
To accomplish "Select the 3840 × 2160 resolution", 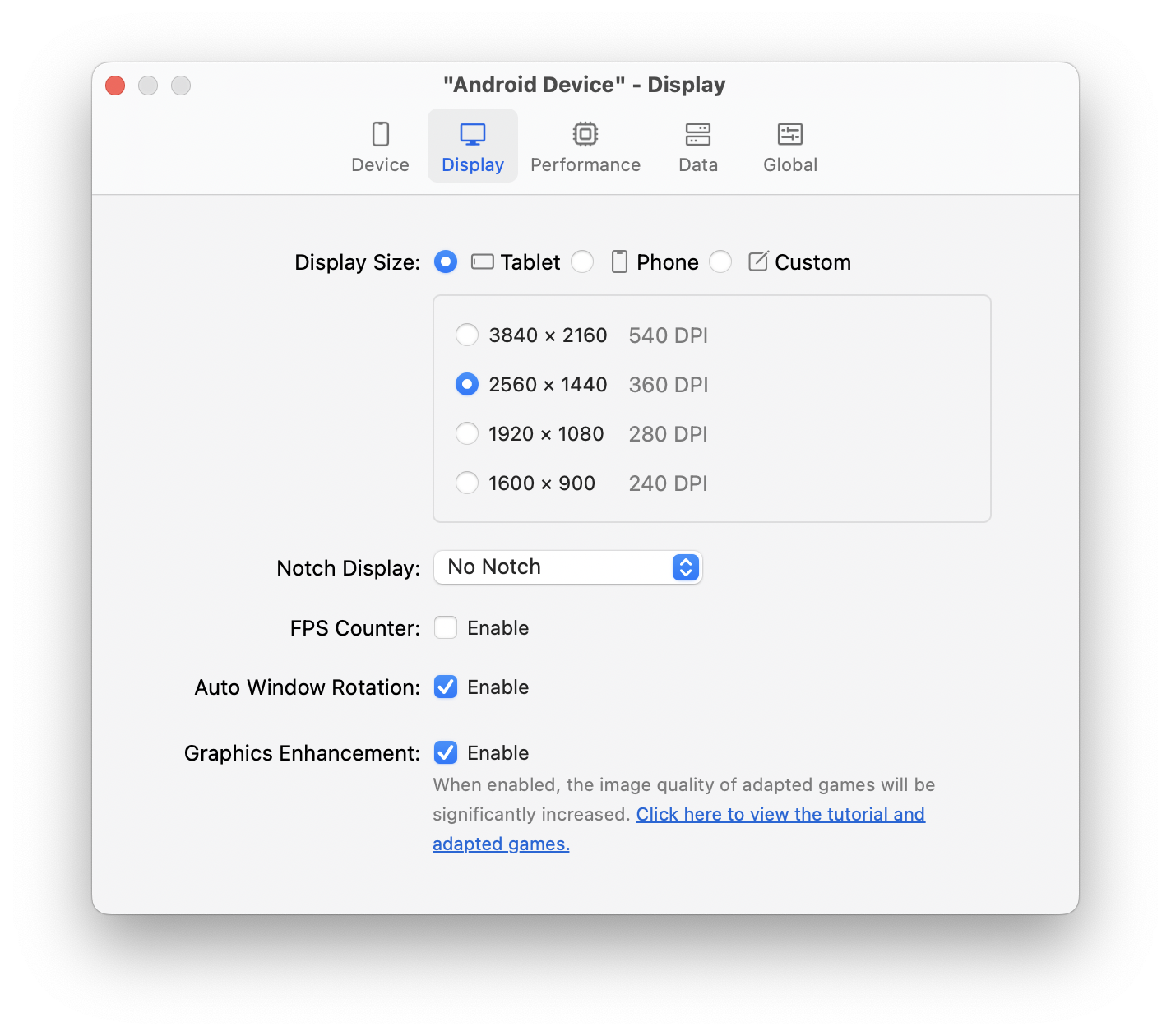I will pyautogui.click(x=467, y=335).
